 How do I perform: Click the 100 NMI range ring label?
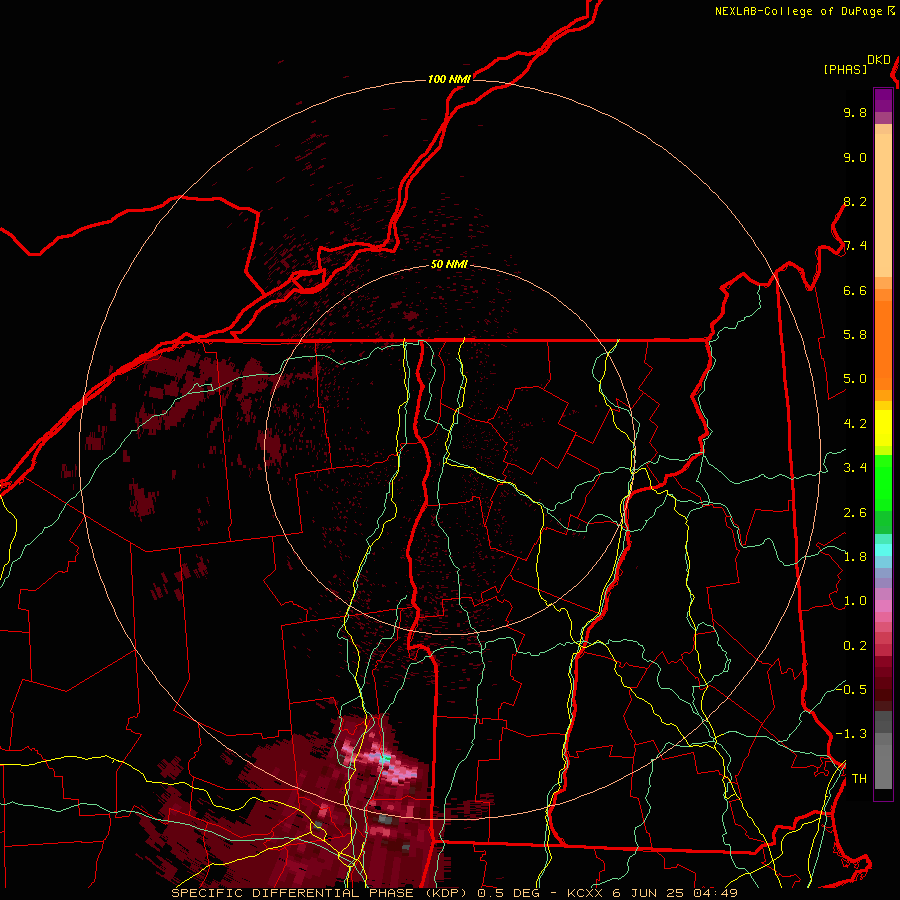tap(449, 79)
